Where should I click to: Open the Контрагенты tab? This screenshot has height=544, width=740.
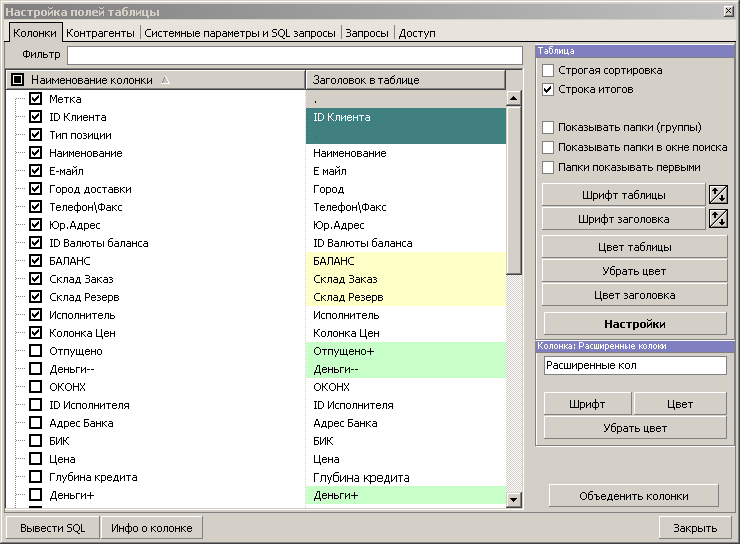100,33
